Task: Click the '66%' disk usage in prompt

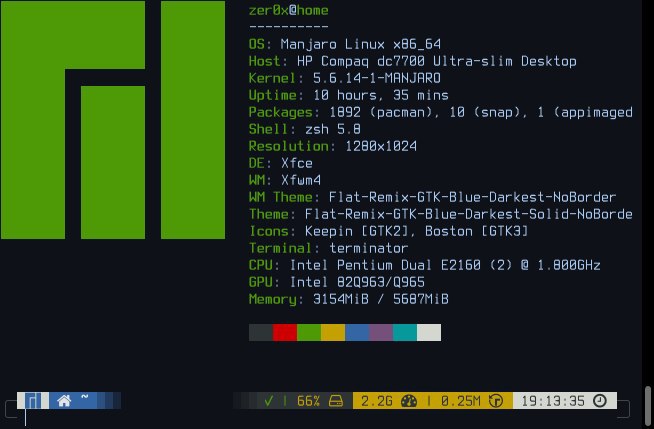Action: point(308,401)
